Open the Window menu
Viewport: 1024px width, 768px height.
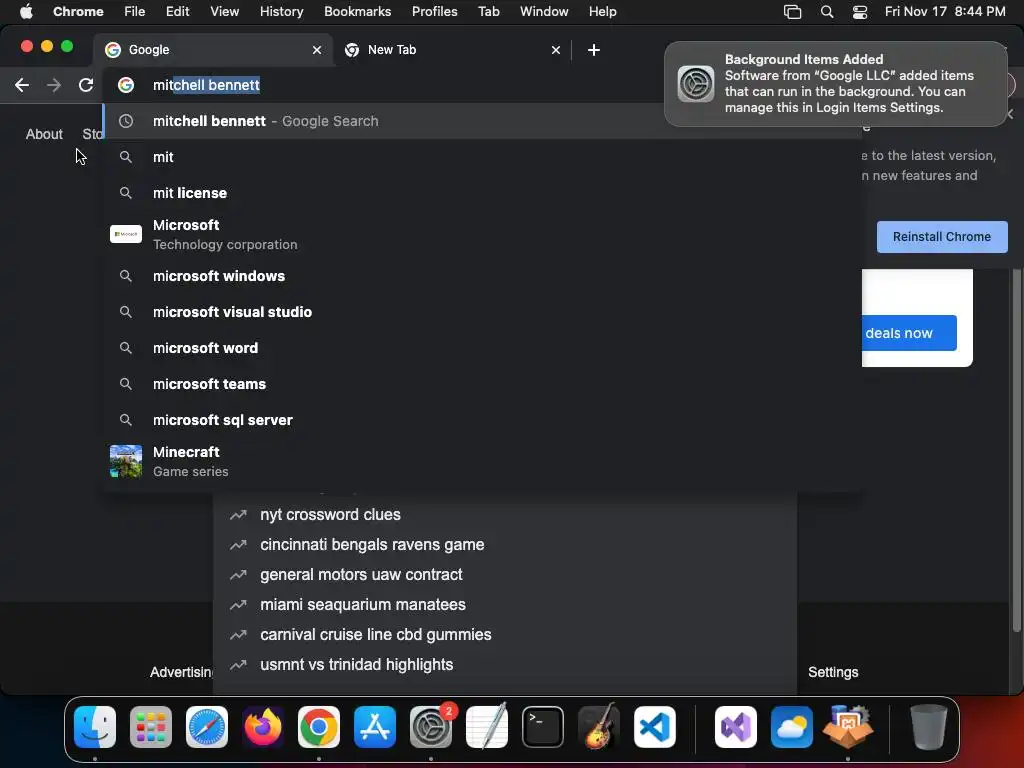pos(544,11)
